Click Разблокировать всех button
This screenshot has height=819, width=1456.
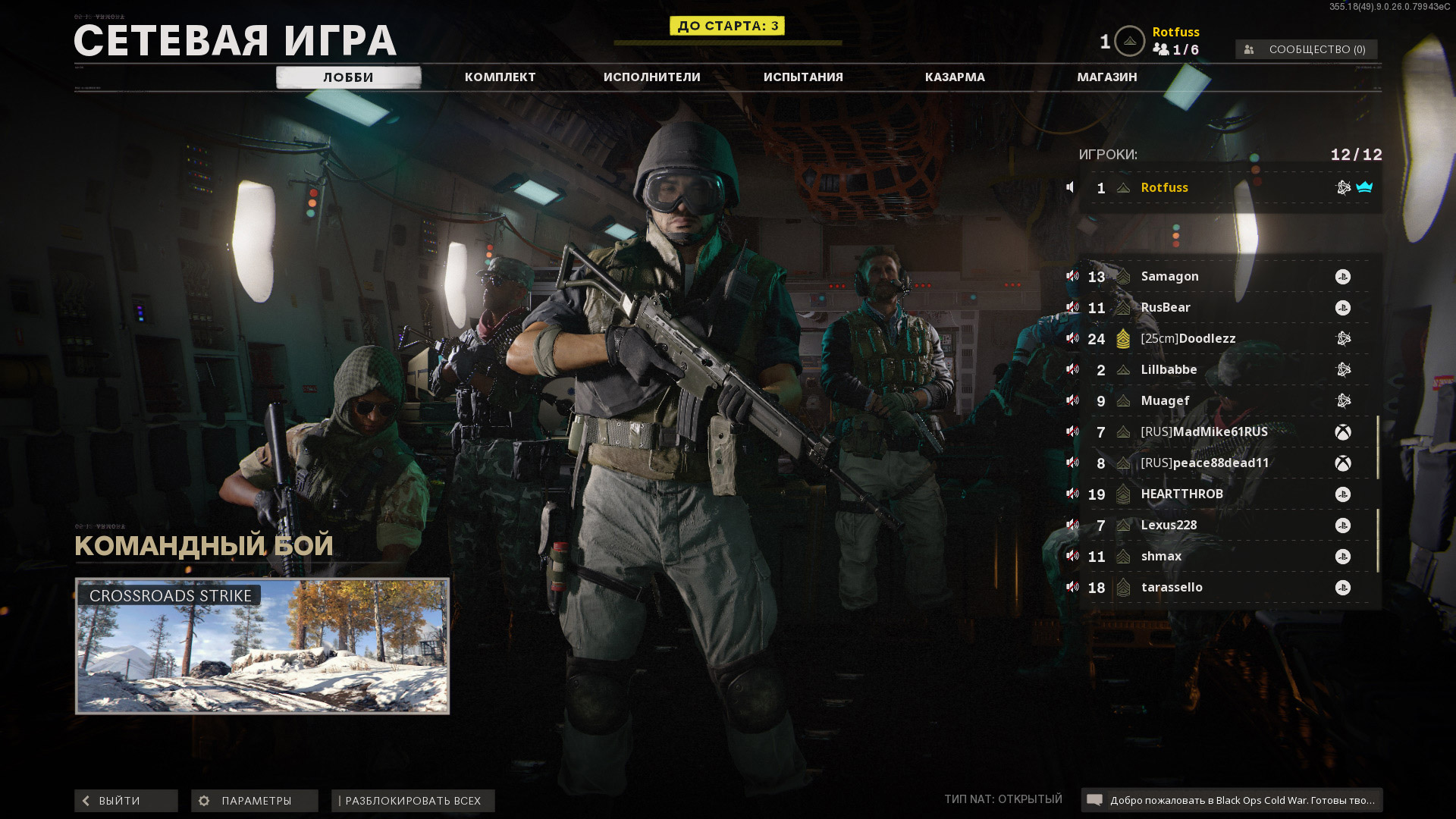(413, 801)
